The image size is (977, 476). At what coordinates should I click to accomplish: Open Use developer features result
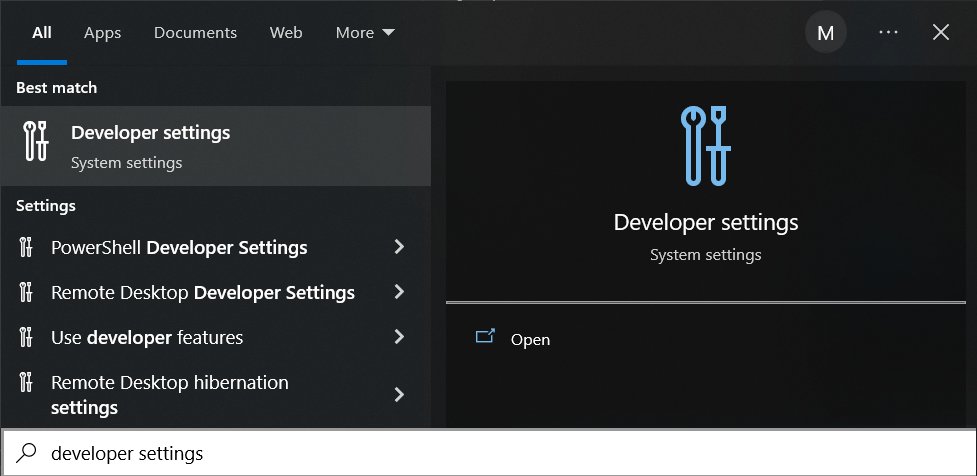pos(216,337)
